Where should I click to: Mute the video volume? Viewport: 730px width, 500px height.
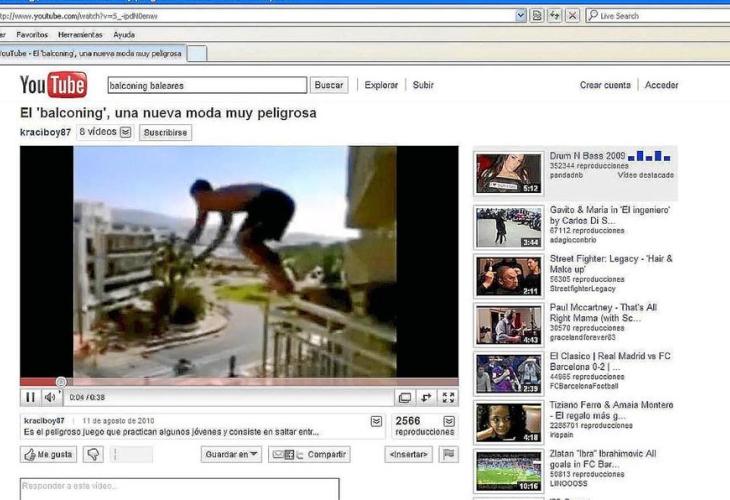[50, 397]
